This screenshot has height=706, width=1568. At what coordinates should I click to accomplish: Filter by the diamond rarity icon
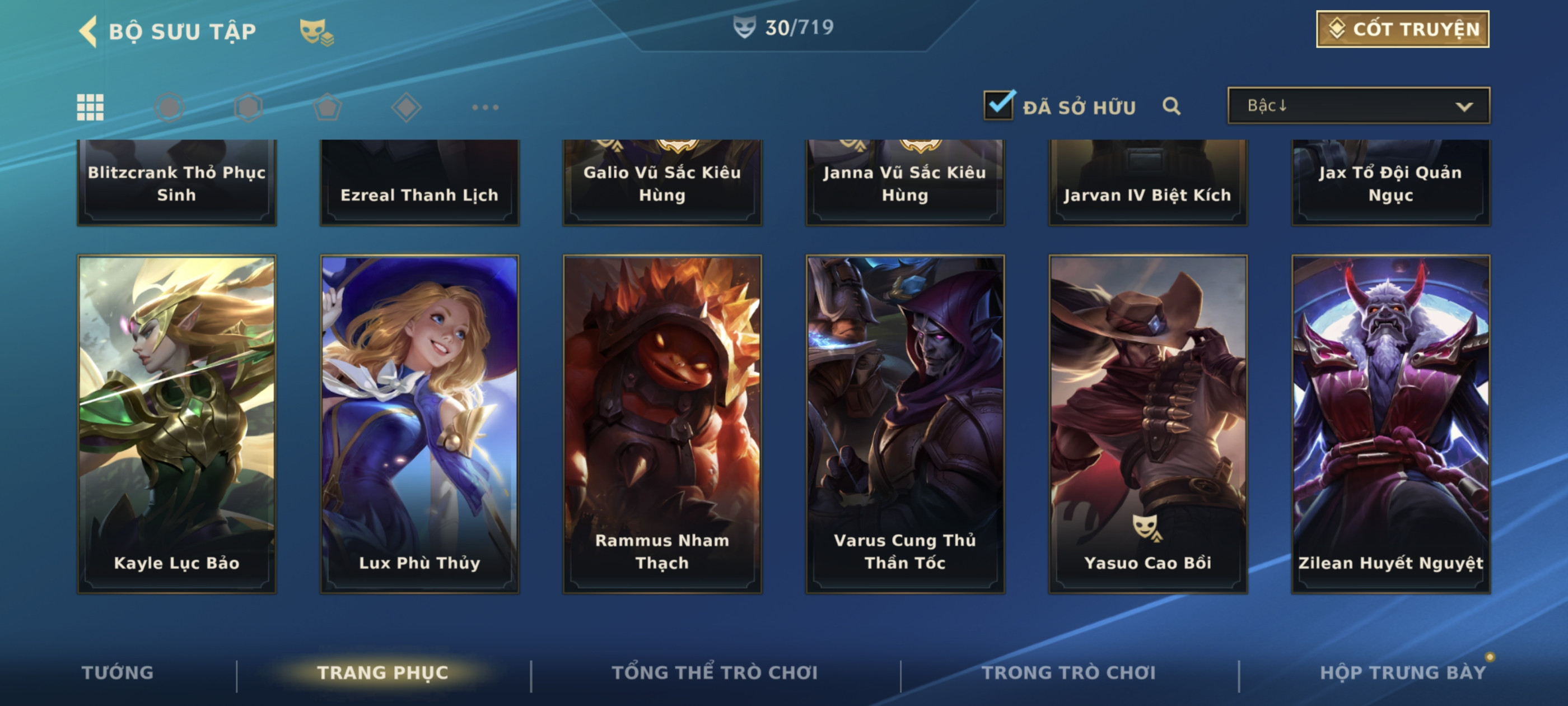(406, 107)
